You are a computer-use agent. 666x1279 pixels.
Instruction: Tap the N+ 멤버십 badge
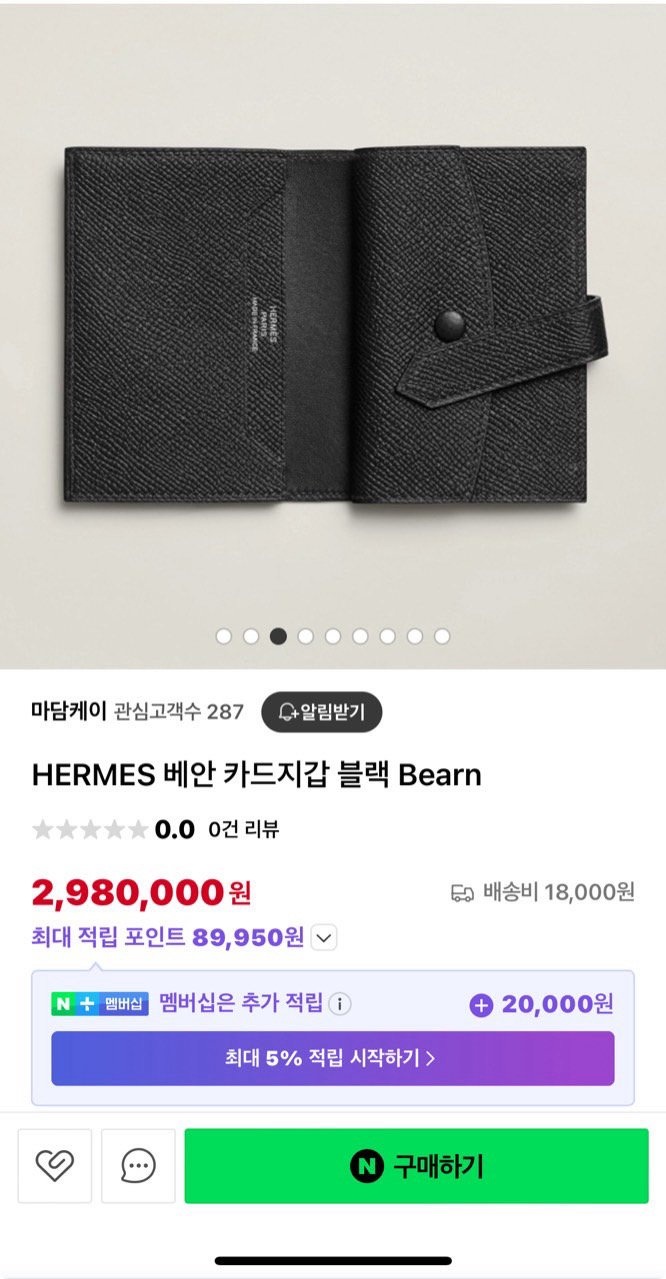[100, 1004]
